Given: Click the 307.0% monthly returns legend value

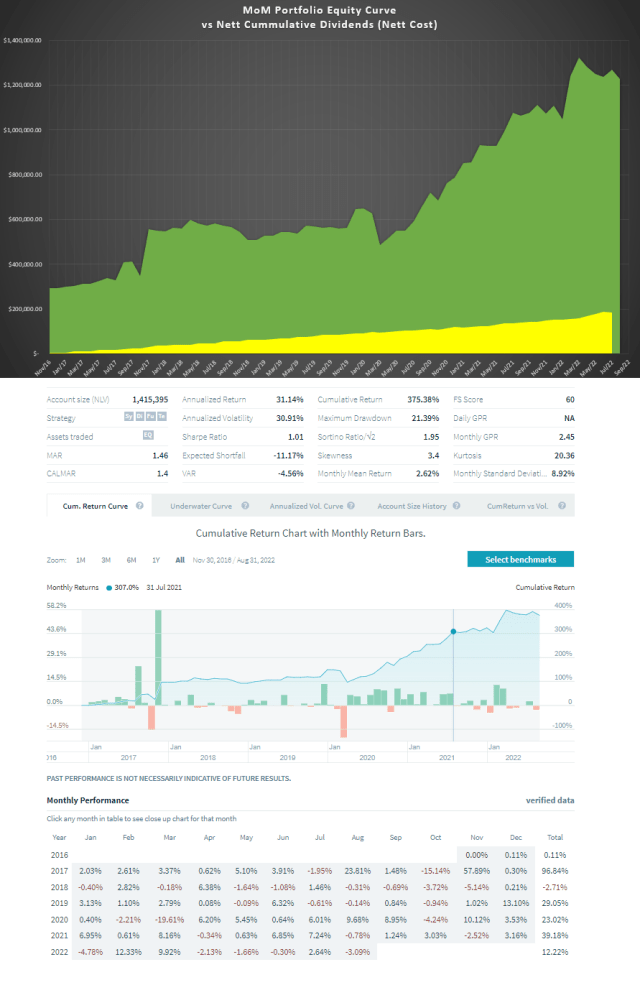Looking at the screenshot, I should coord(126,588).
